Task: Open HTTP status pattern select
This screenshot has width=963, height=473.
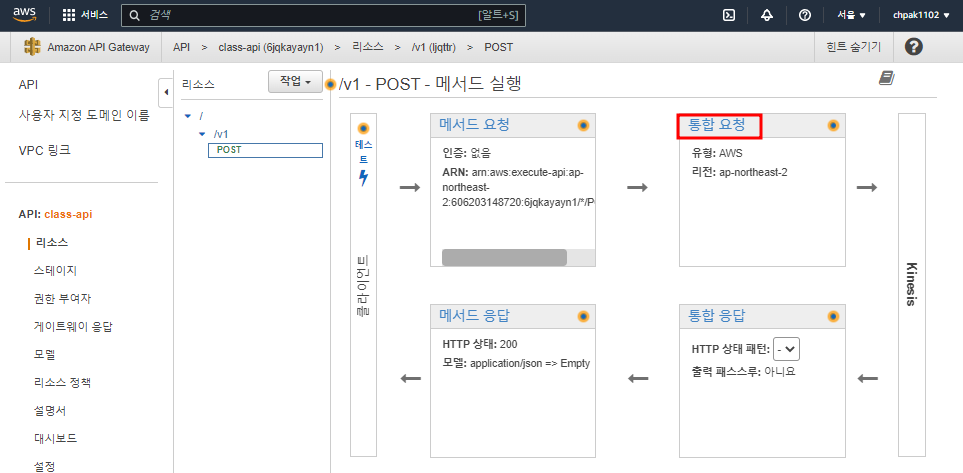Action: [x=786, y=350]
